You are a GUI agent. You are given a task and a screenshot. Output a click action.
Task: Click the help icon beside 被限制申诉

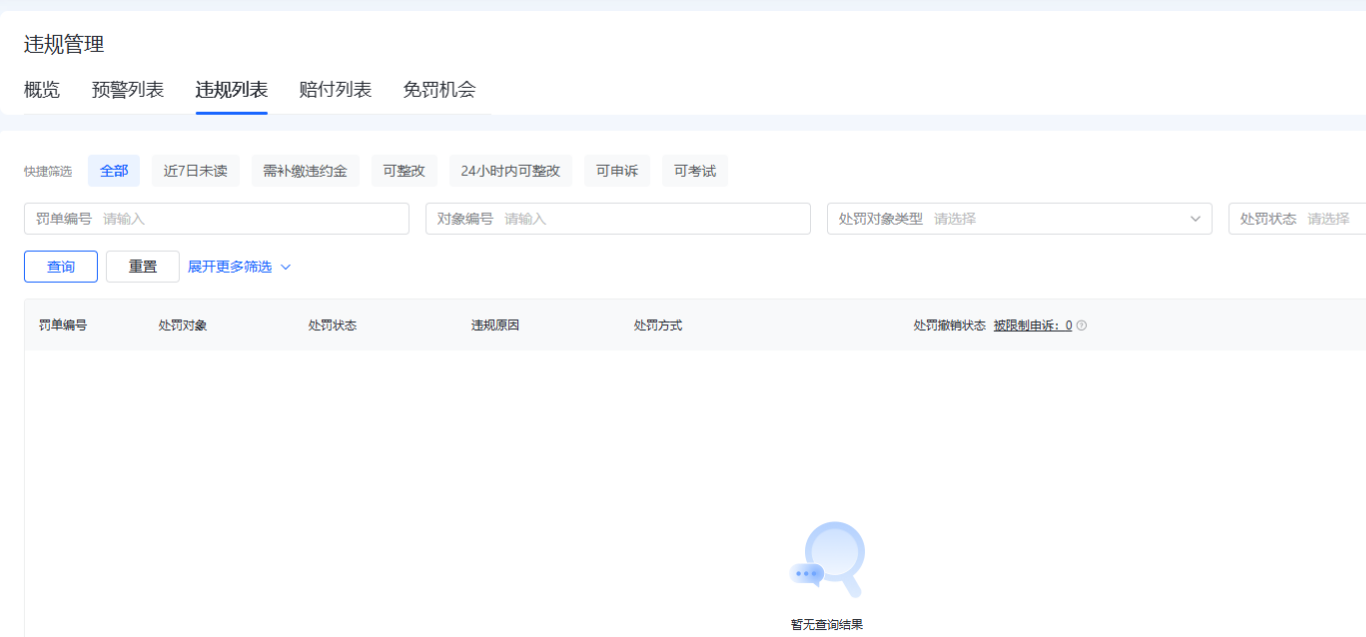pos(1081,326)
